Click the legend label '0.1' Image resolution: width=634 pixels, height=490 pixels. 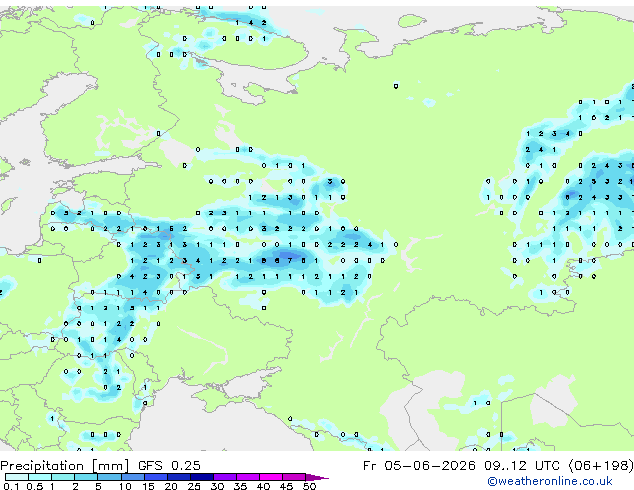pyautogui.click(x=11, y=486)
